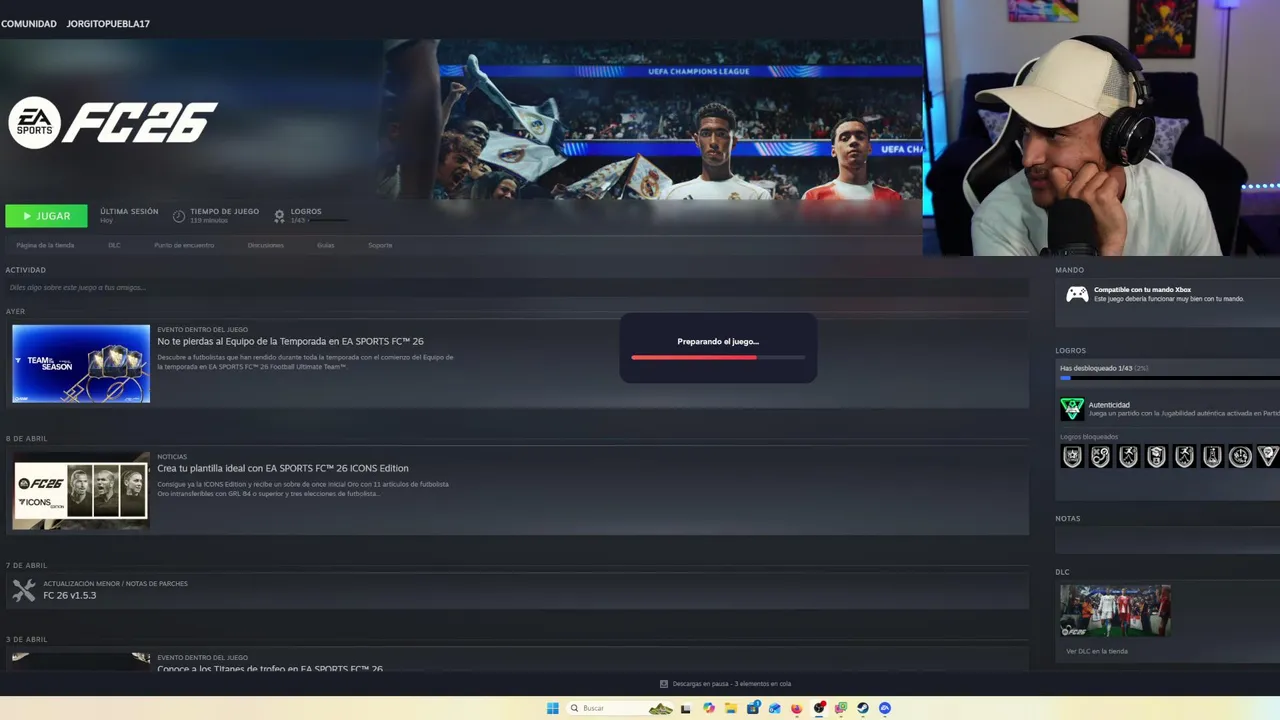
Task: Click the Autenticidad achievement icon
Action: tap(1072, 409)
